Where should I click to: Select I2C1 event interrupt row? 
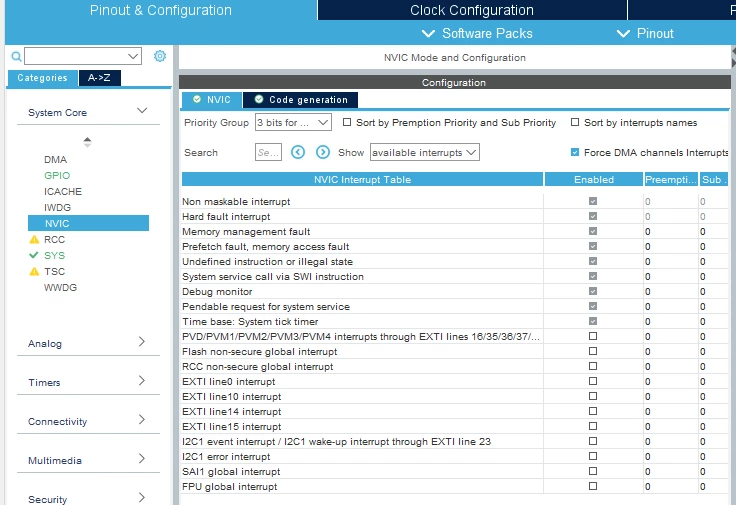[x=455, y=441]
